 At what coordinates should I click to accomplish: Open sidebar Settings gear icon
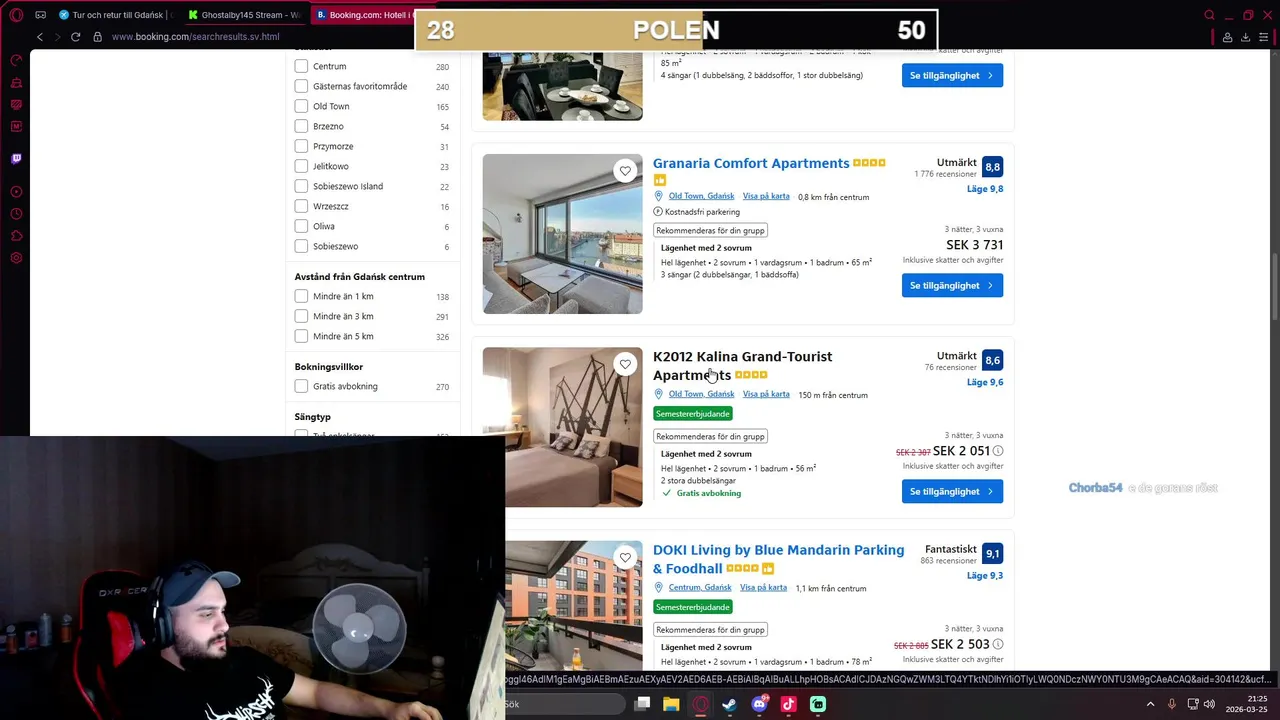pyautogui.click(x=16, y=258)
